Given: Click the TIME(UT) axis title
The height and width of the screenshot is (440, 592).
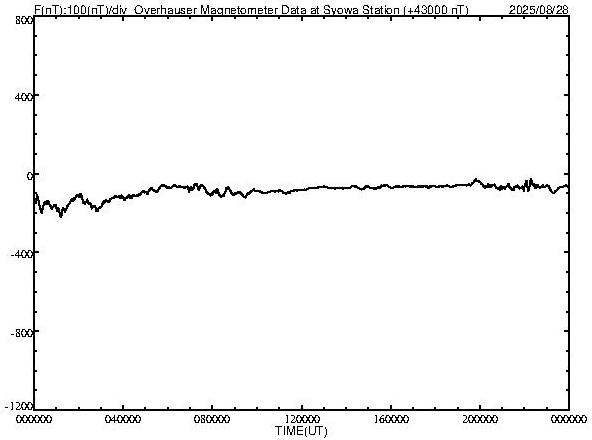Looking at the screenshot, I should pyautogui.click(x=301, y=431).
